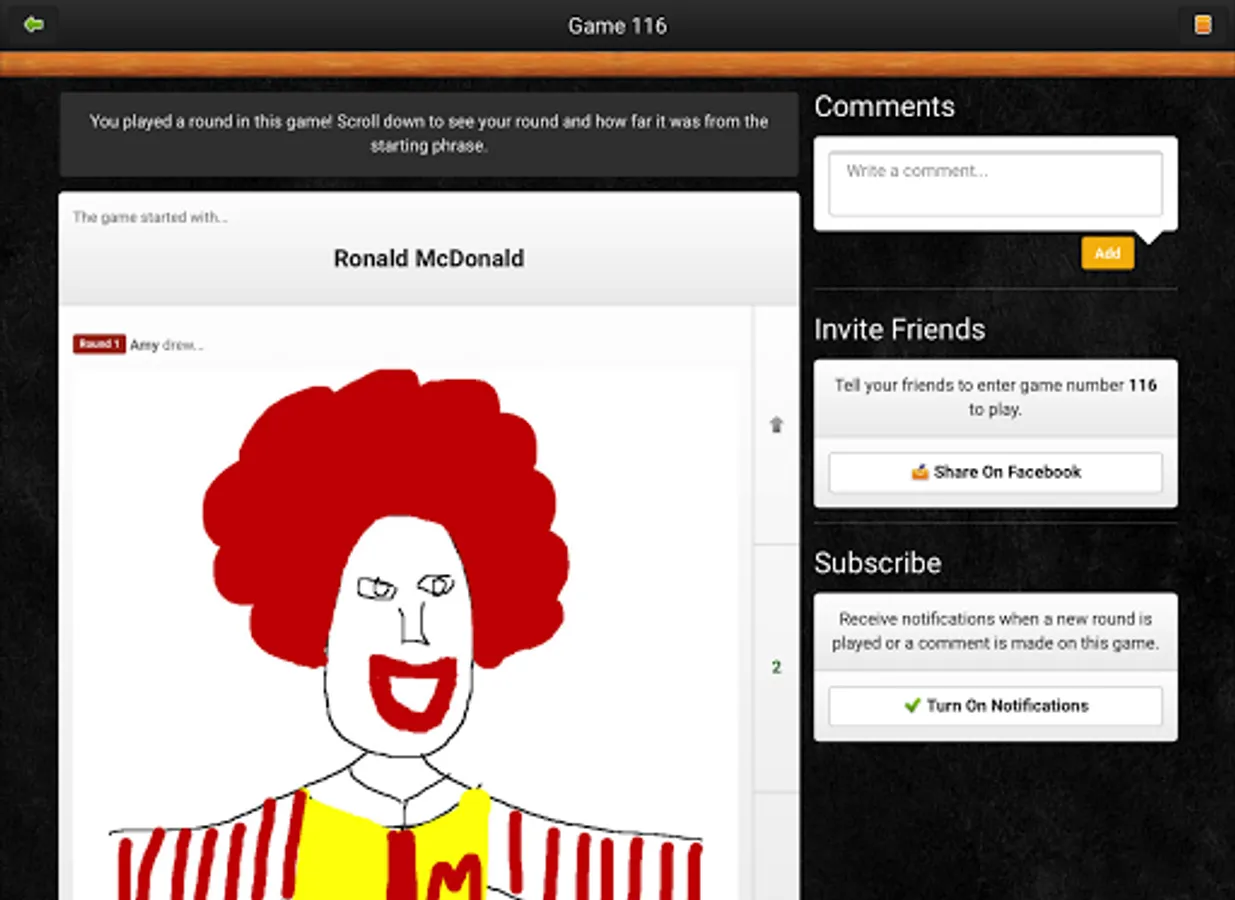Click the 'Receive notifications' description text
Screen dimensions: 1235x900
[x=995, y=631]
